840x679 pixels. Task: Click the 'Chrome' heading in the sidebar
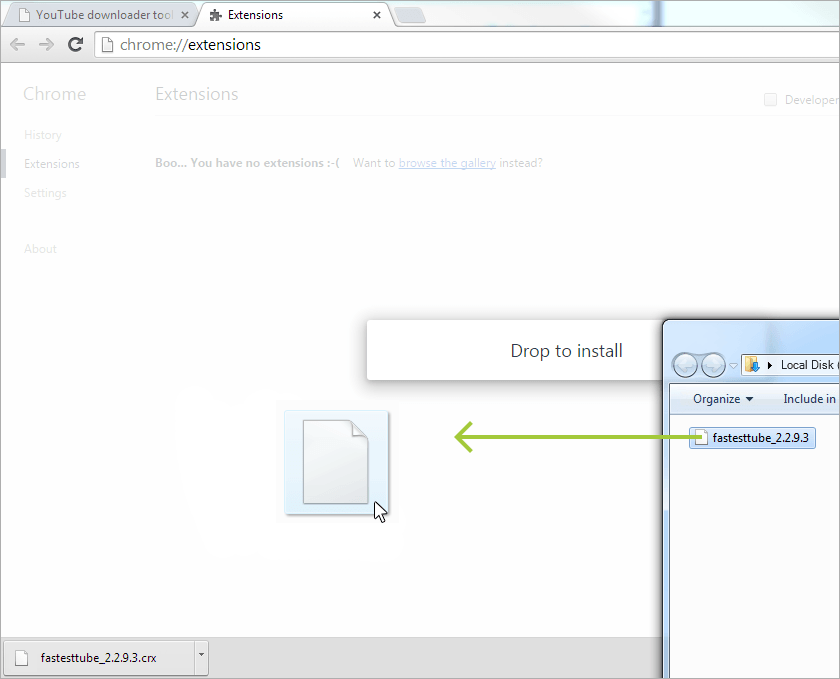coord(55,94)
